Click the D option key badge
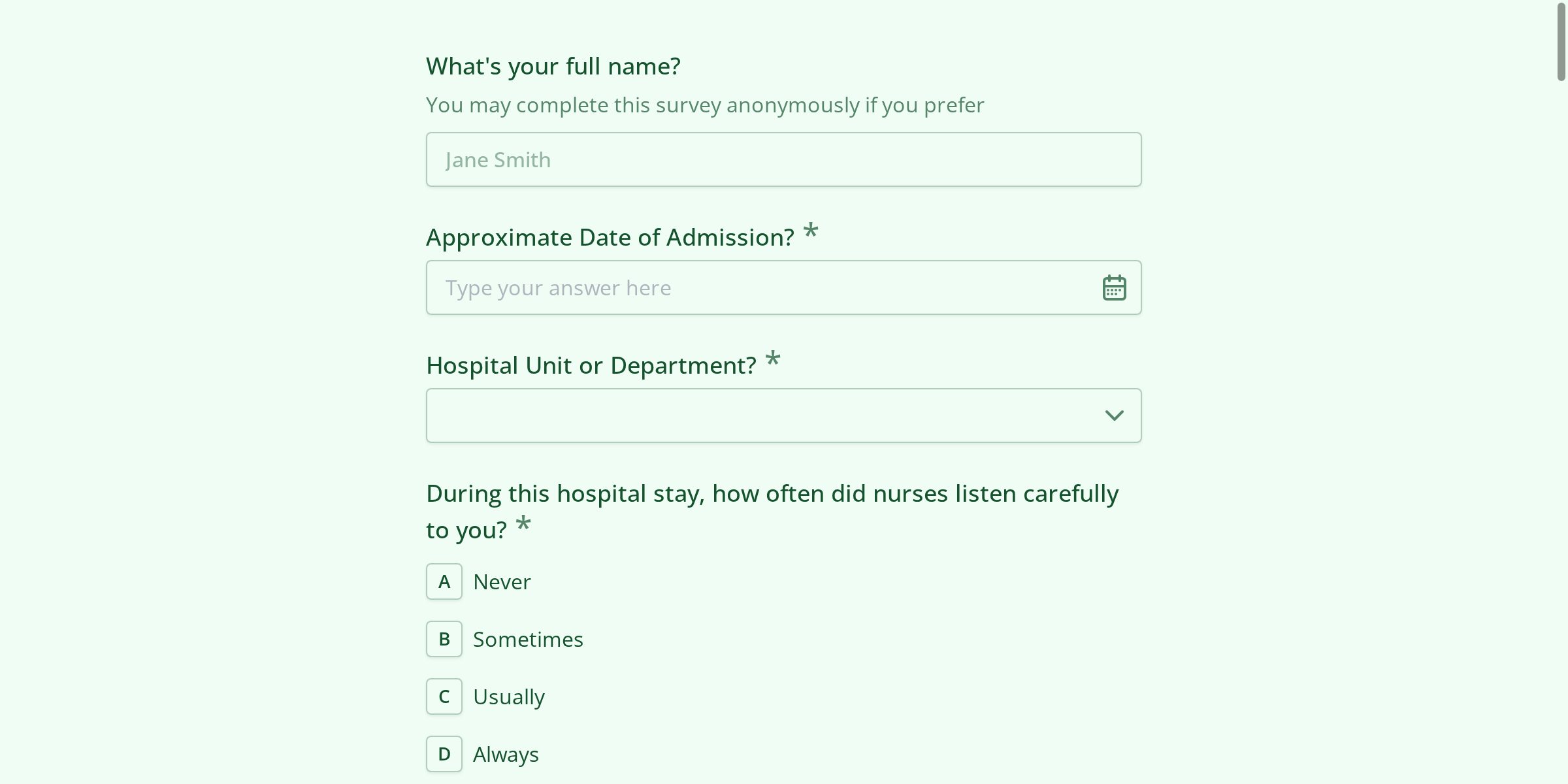The height and width of the screenshot is (784, 1568). coord(444,754)
